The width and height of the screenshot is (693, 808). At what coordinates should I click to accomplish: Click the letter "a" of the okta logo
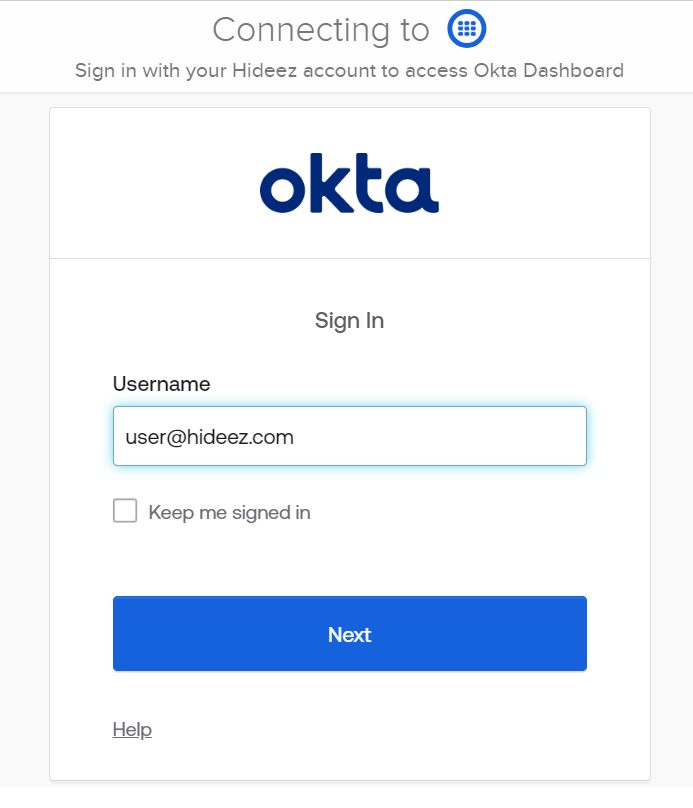click(414, 191)
